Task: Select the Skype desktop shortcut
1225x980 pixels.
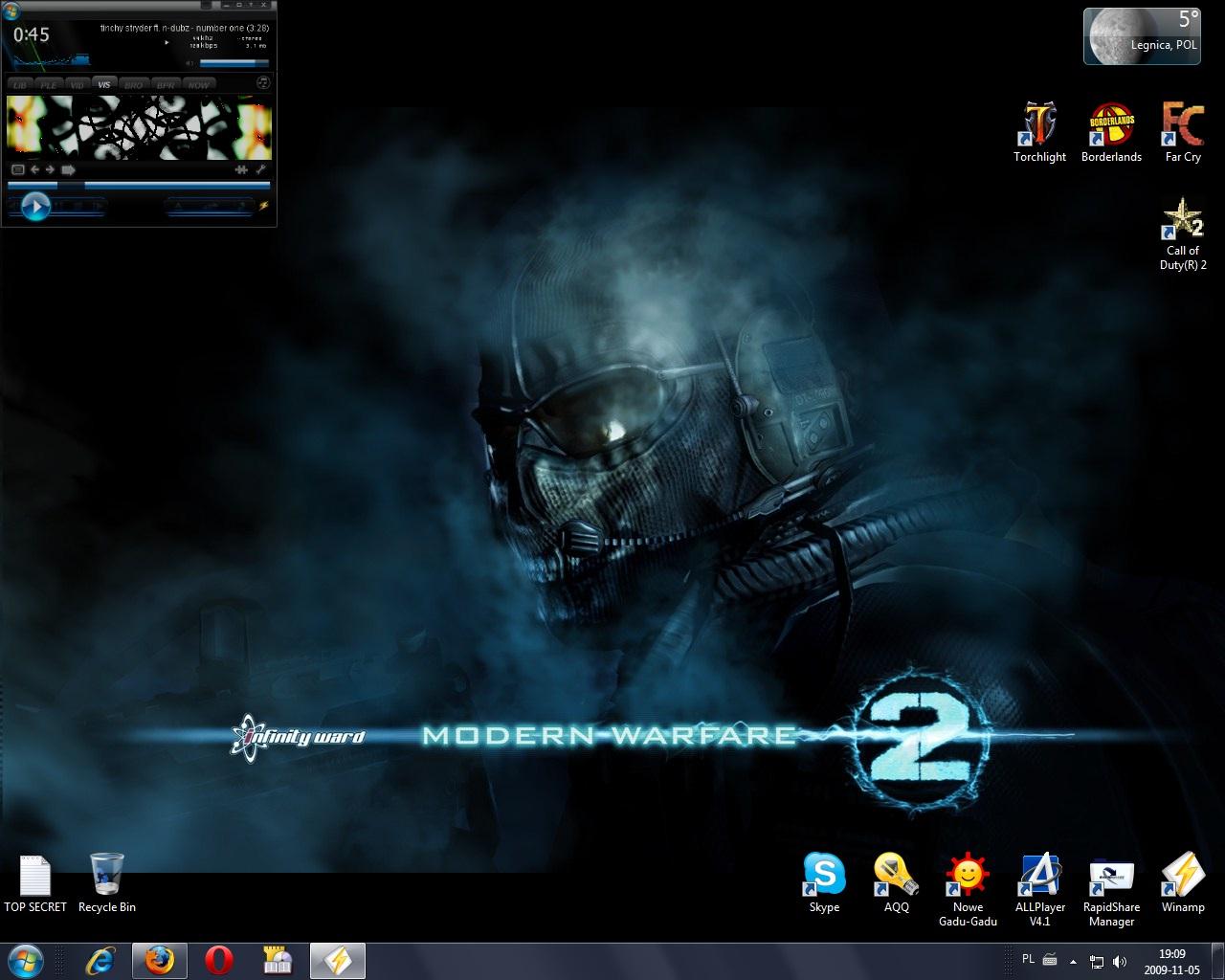Action: coord(824,883)
